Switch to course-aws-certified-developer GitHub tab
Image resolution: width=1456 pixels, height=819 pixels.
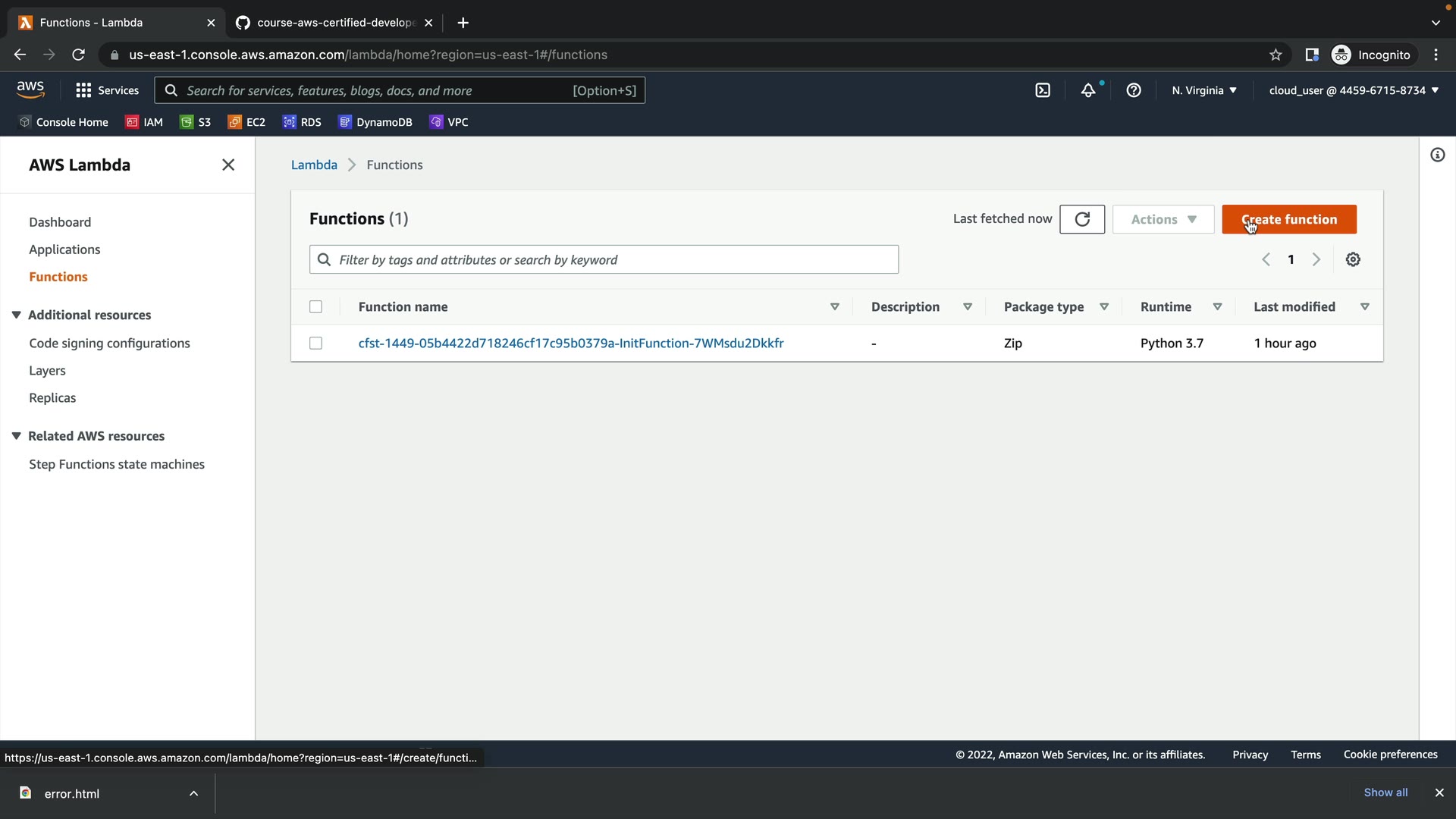[x=334, y=23]
